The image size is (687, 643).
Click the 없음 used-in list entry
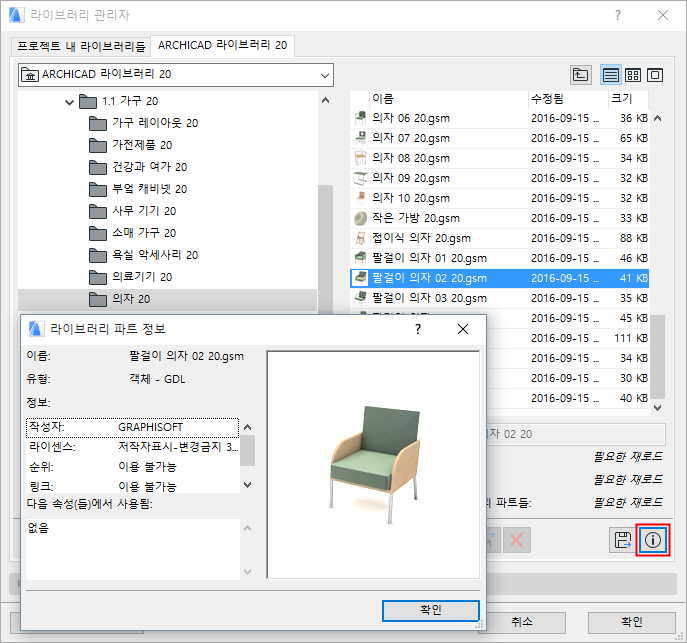(39, 528)
